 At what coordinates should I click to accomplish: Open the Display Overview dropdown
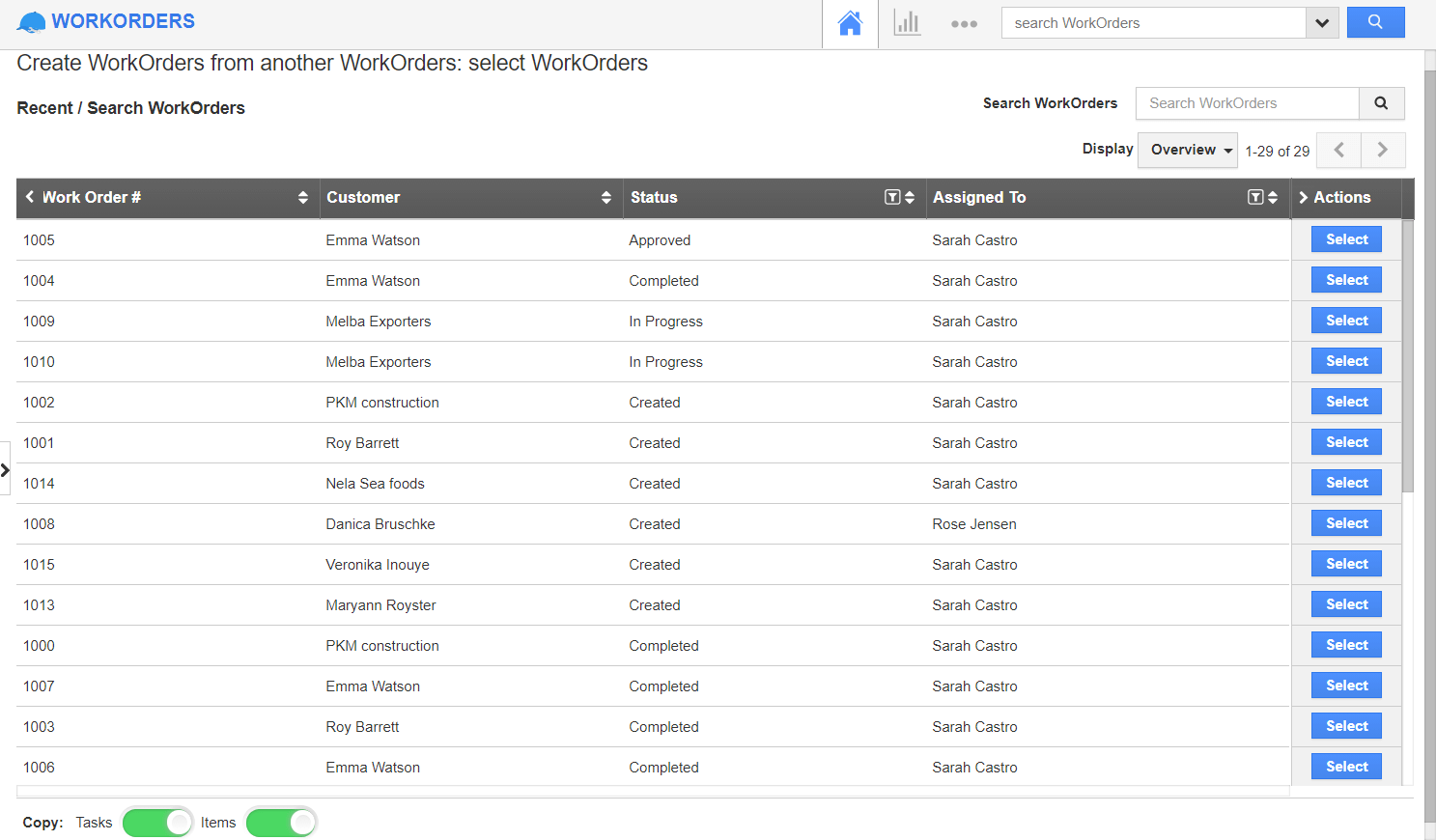[x=1187, y=150]
